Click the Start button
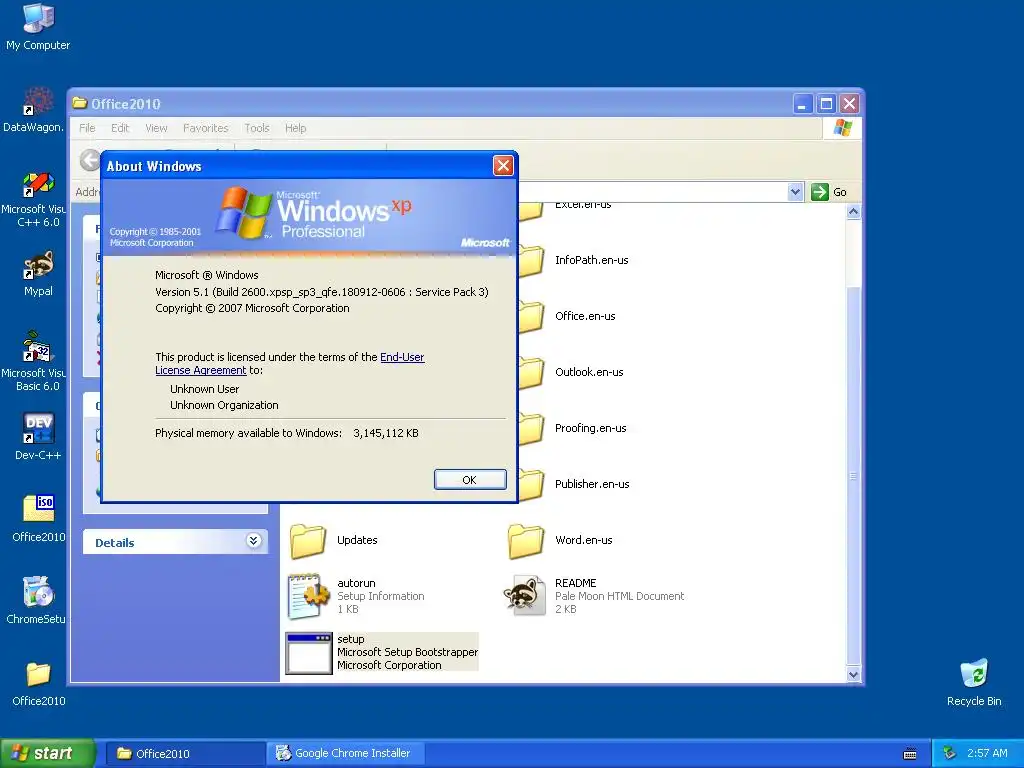1024x768 pixels. click(x=48, y=753)
